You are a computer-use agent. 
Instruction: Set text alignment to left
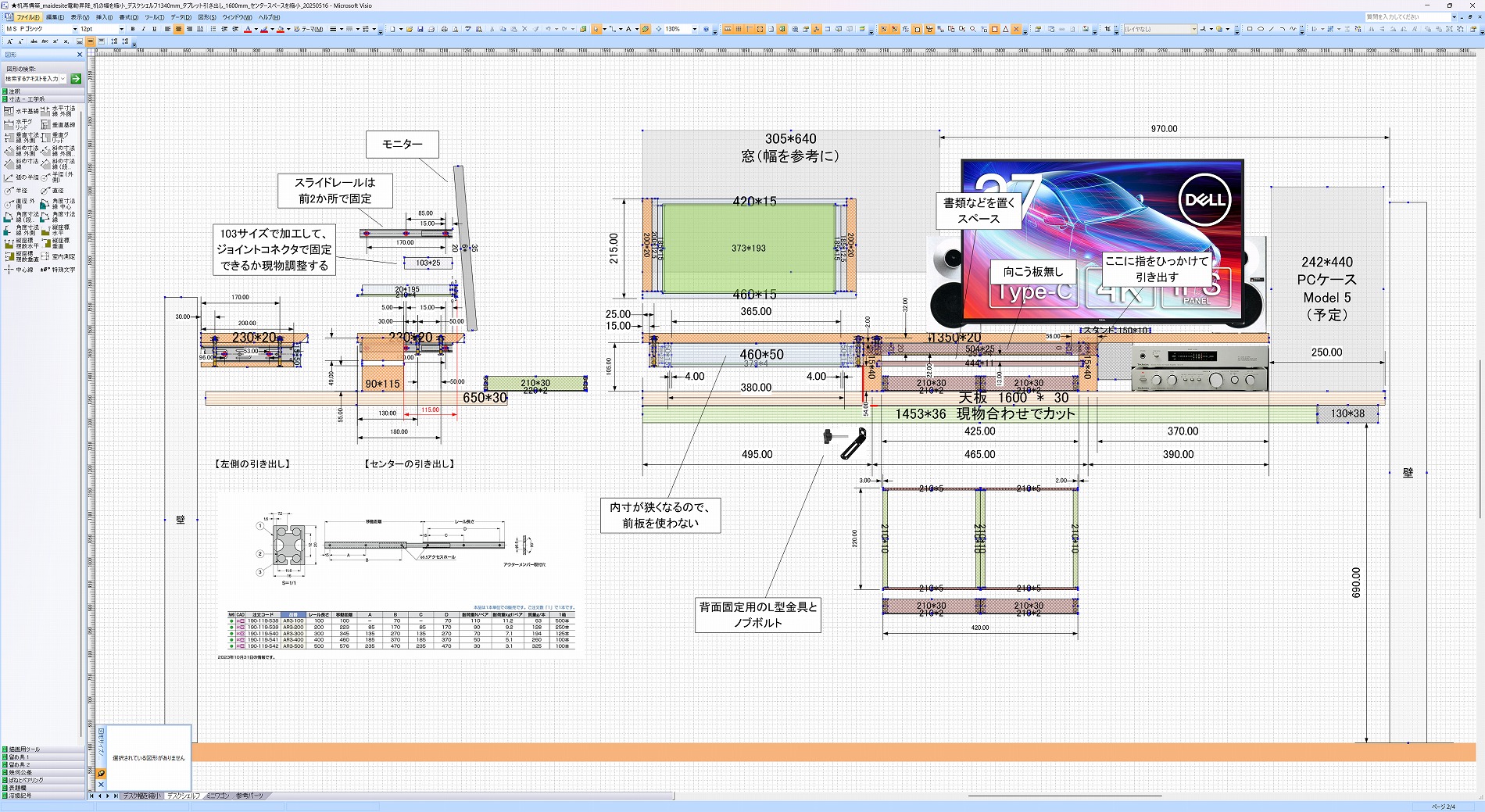pos(167,29)
